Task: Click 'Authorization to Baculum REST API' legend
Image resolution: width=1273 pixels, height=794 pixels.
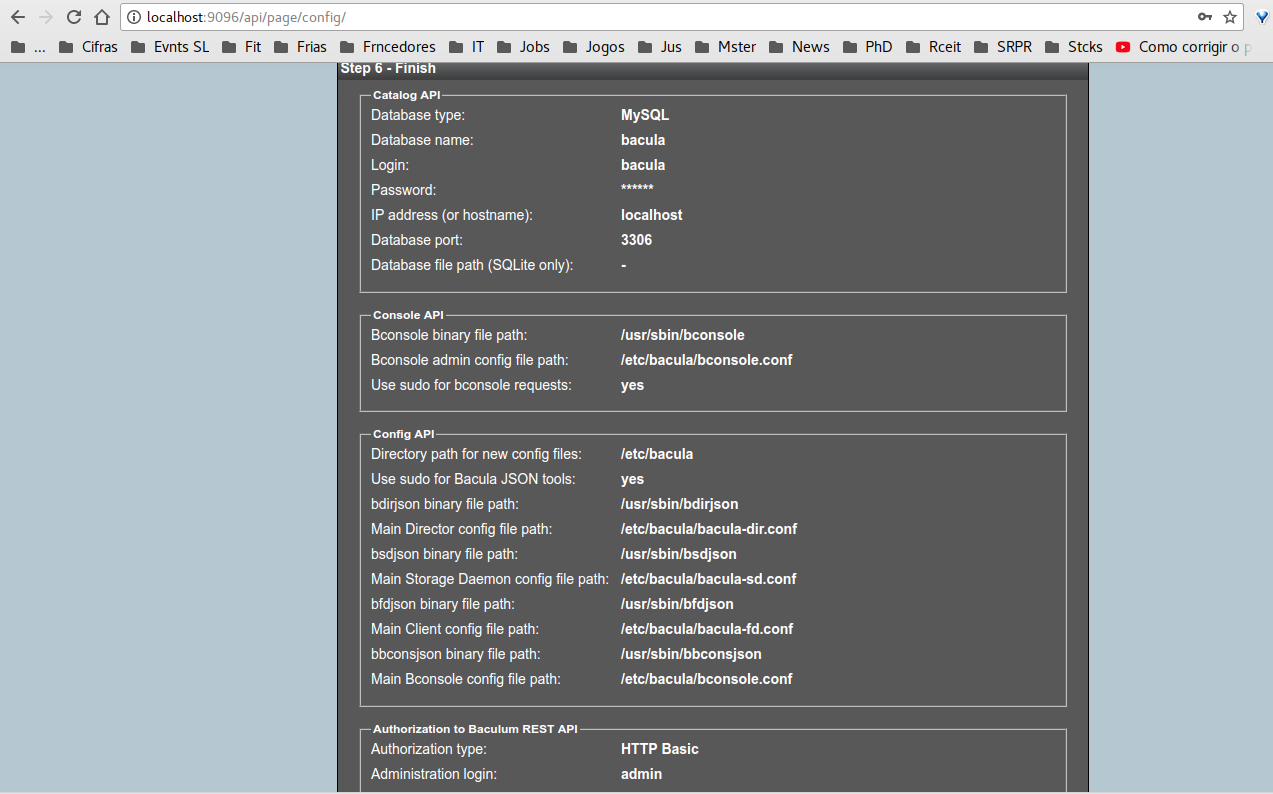Action: pyautogui.click(x=475, y=729)
